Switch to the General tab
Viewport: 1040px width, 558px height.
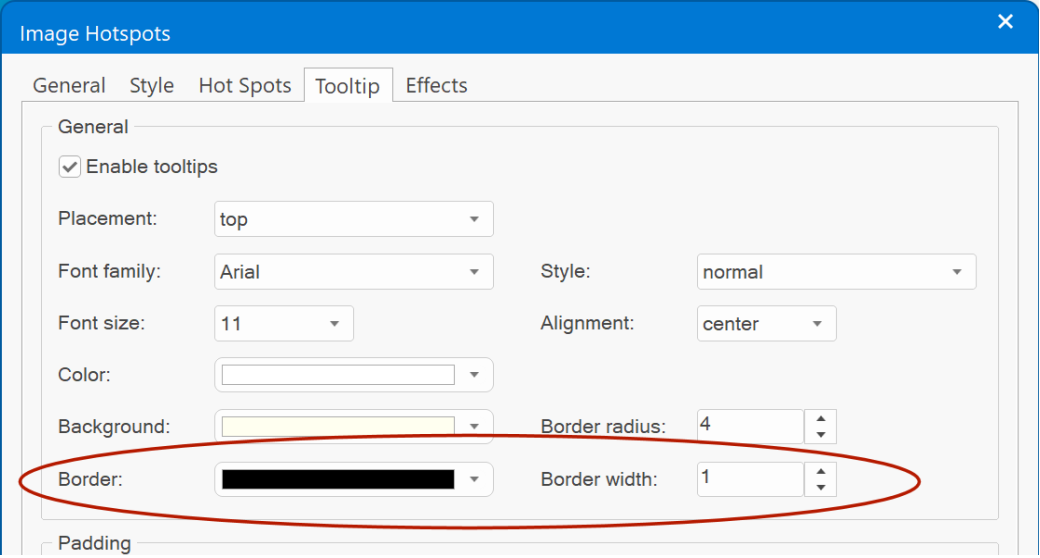coord(69,86)
